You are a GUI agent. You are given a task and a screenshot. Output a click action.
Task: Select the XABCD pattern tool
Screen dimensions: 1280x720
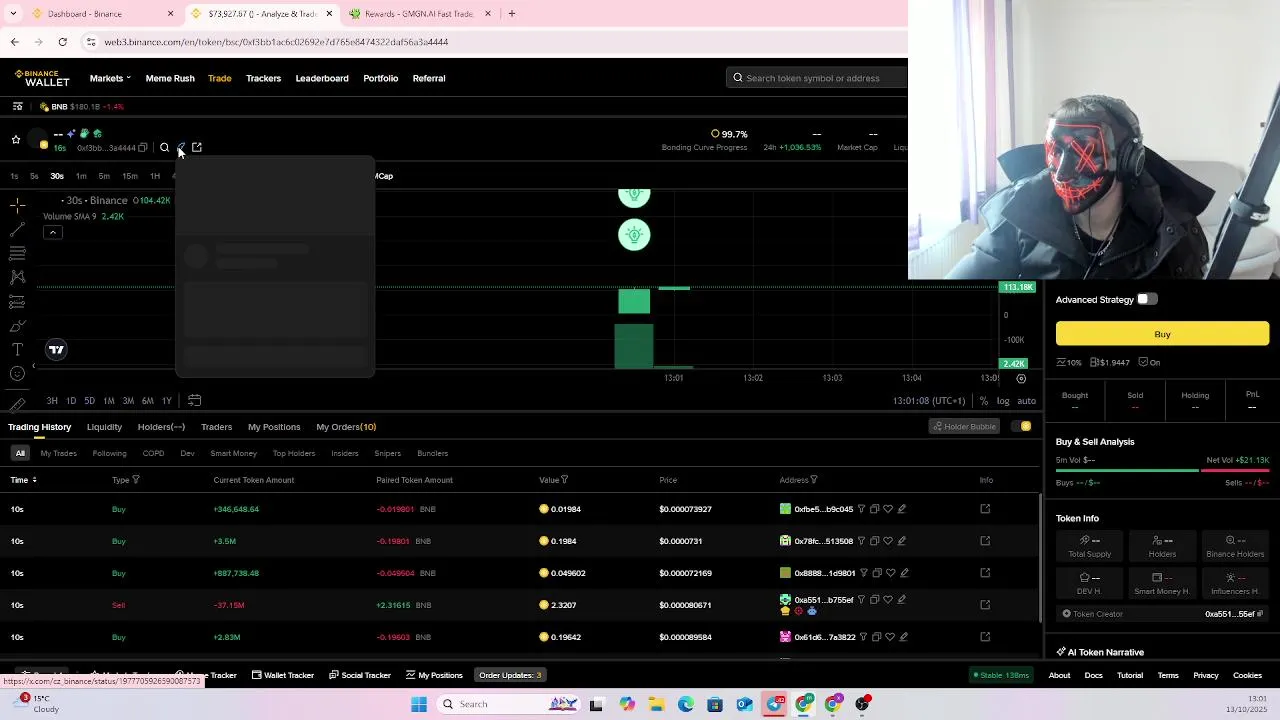(x=17, y=277)
